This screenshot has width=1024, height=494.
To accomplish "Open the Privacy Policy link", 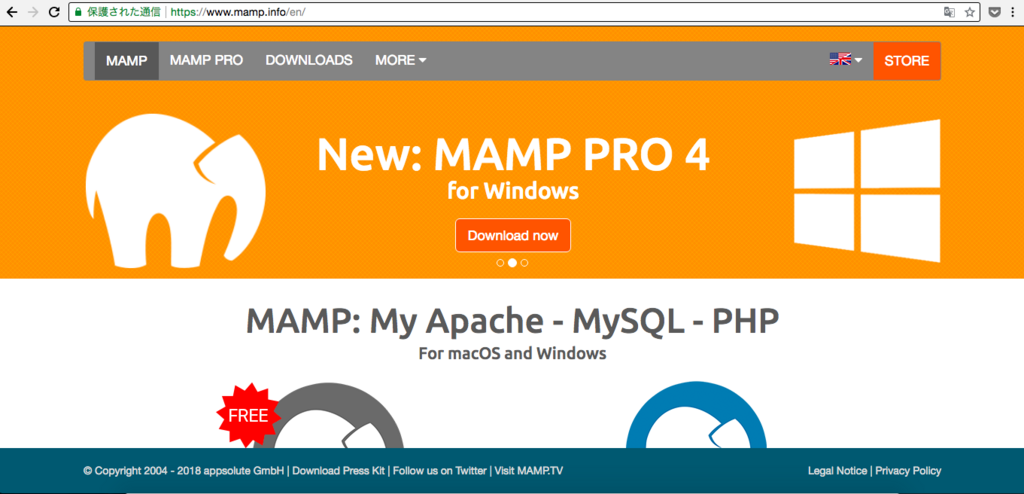I will [x=908, y=470].
